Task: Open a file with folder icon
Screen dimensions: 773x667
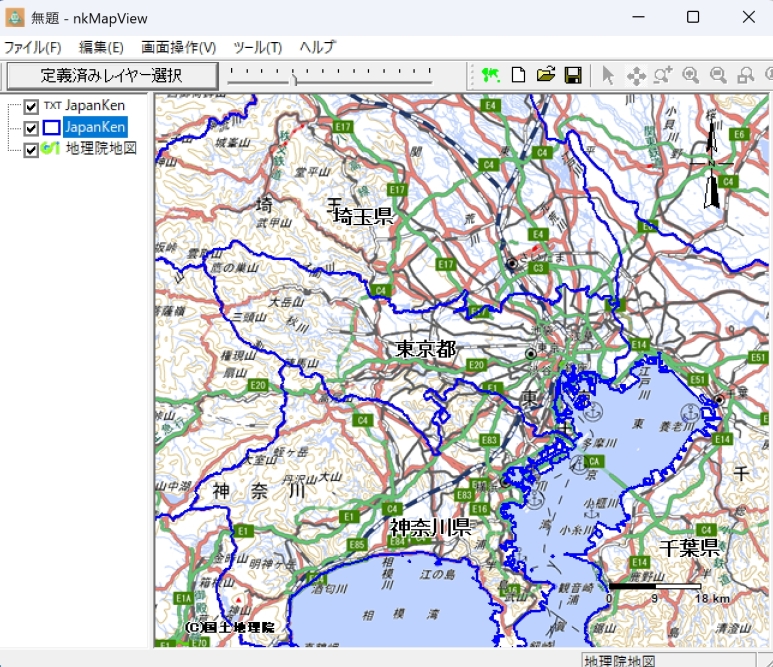Action: coord(545,75)
